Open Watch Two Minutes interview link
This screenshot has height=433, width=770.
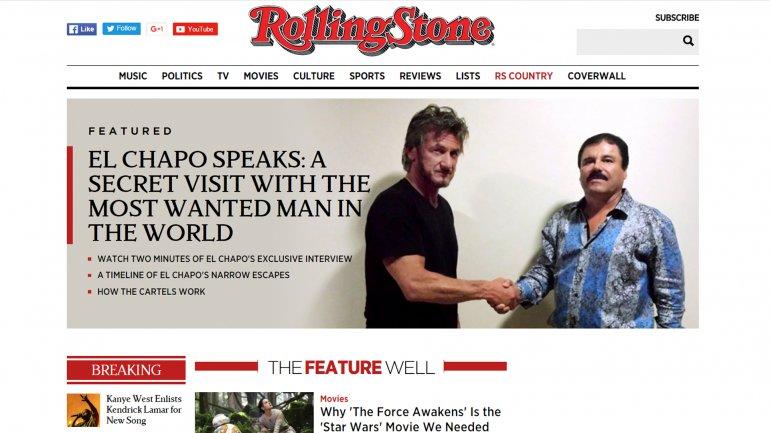[x=224, y=259]
